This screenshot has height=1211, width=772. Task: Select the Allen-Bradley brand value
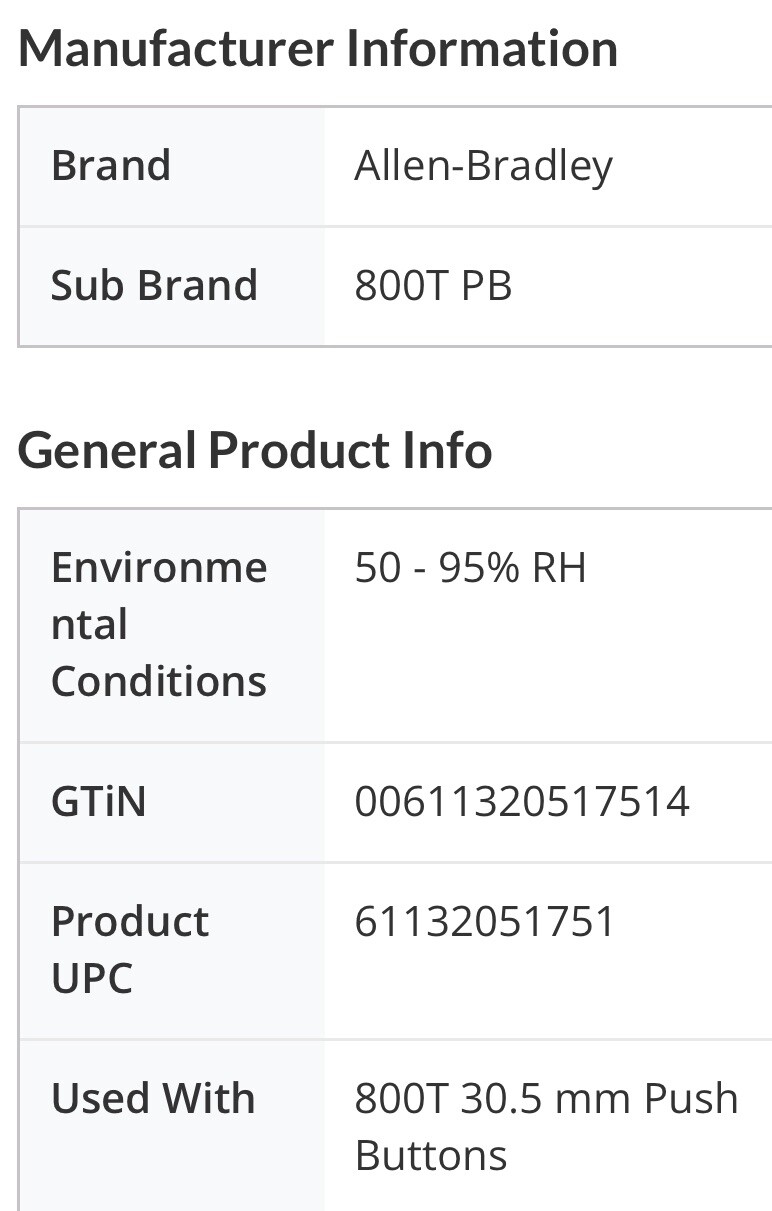pos(483,166)
